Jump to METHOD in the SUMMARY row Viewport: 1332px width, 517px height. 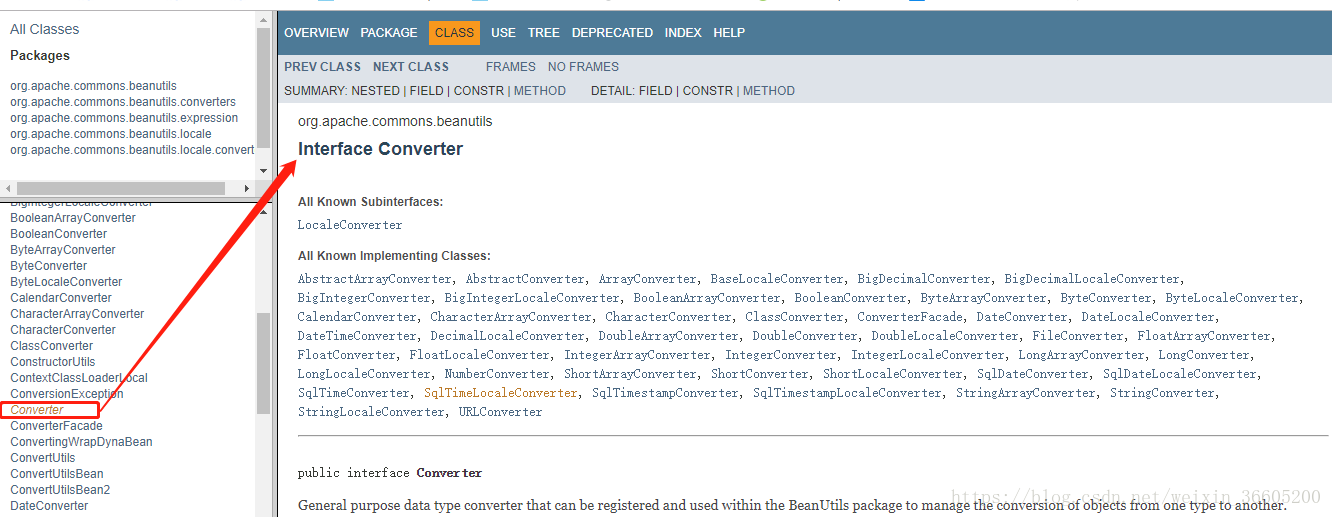540,91
